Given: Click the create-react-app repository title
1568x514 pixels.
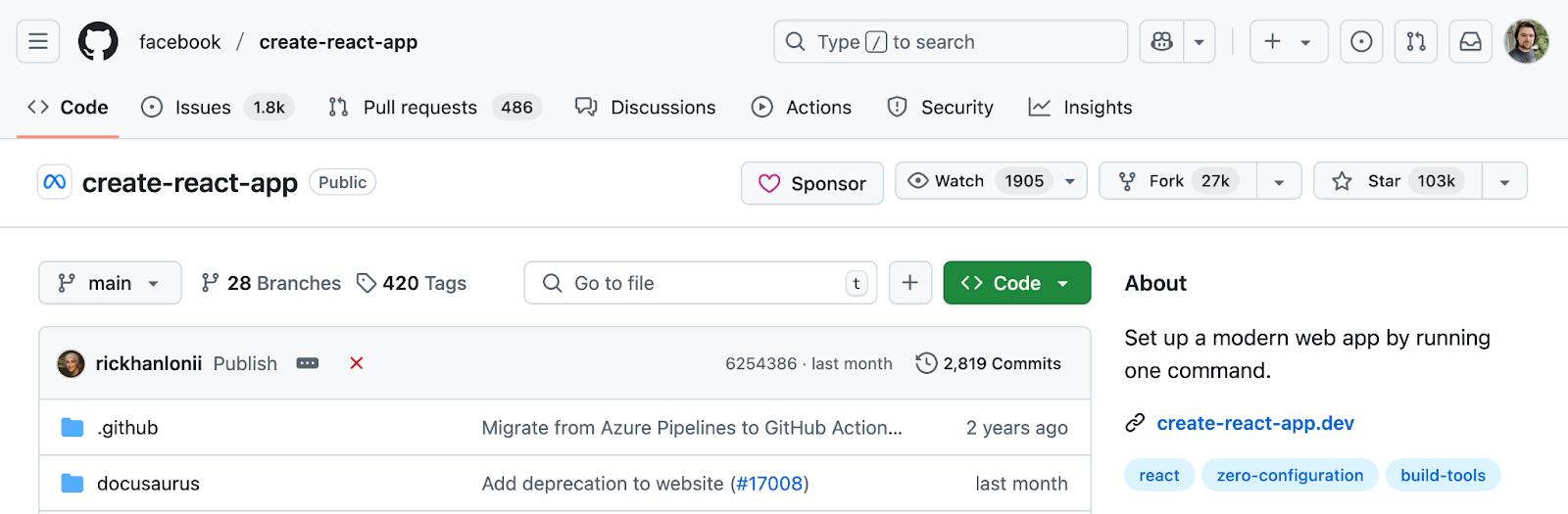Looking at the screenshot, I should click(x=190, y=183).
